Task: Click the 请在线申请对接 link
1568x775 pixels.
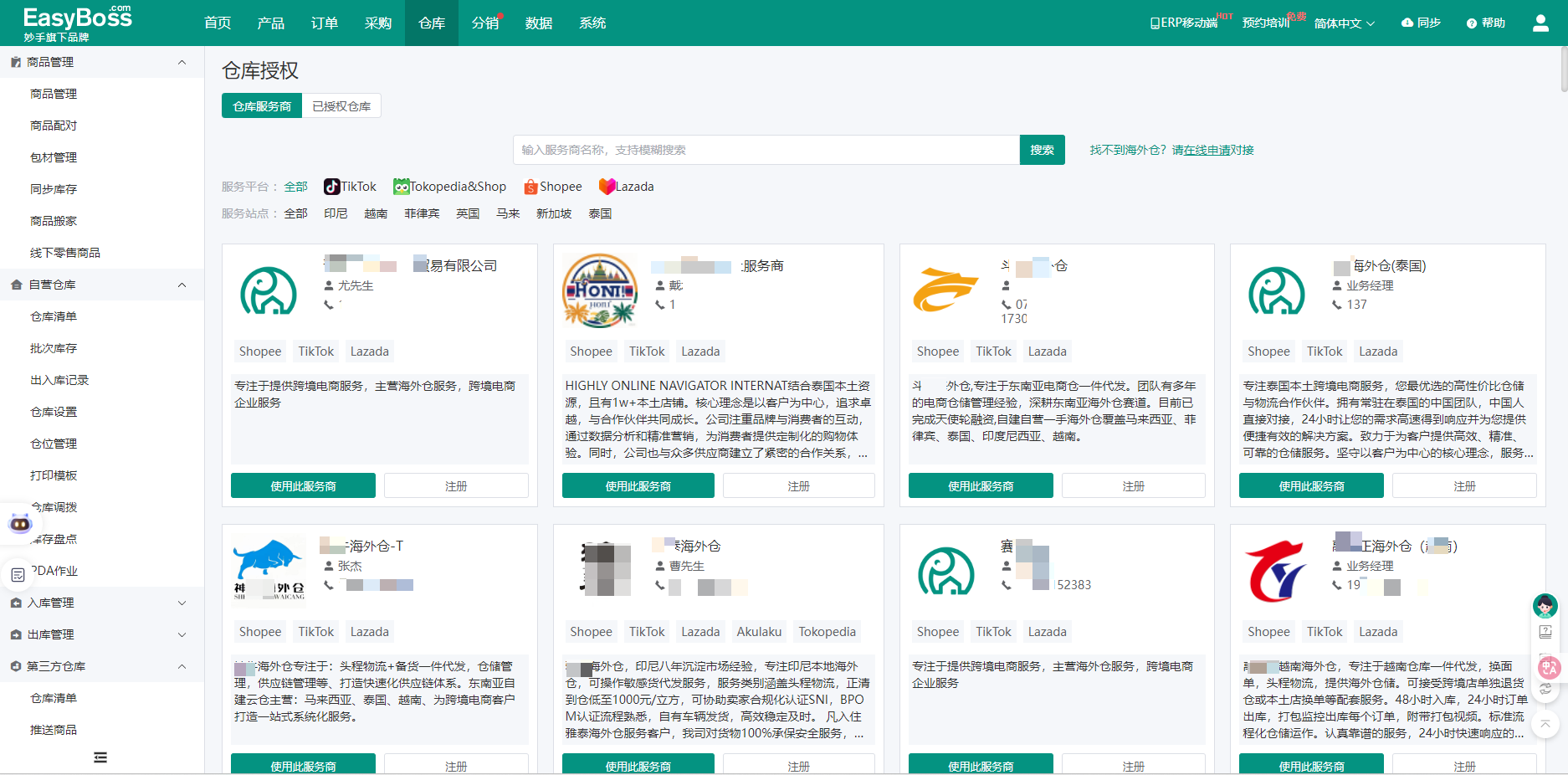Action: coord(1212,150)
